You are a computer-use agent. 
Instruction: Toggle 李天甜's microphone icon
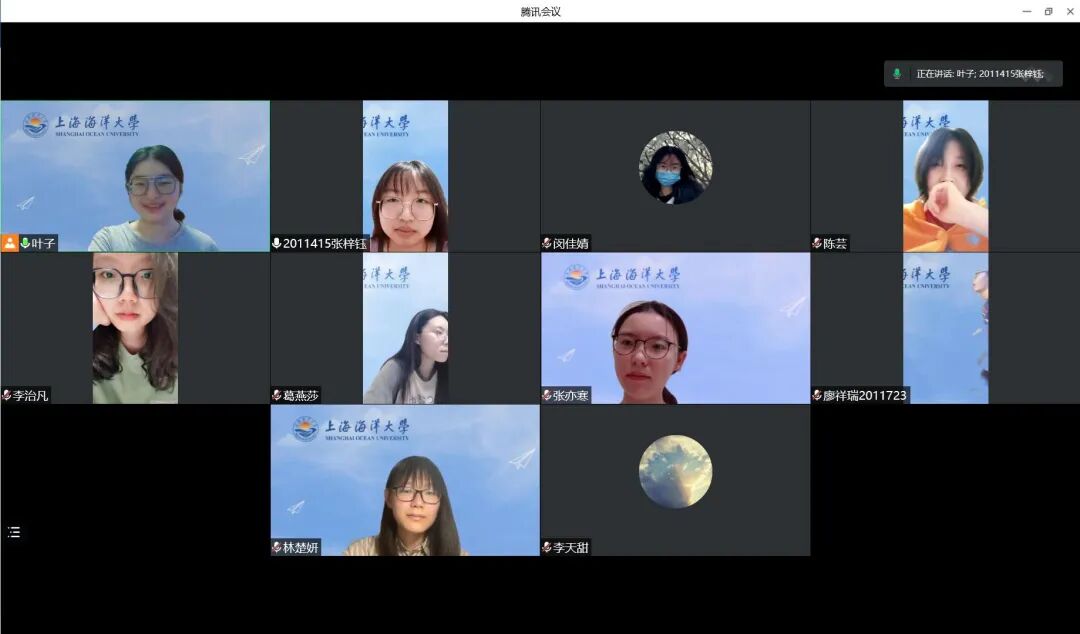[547, 547]
